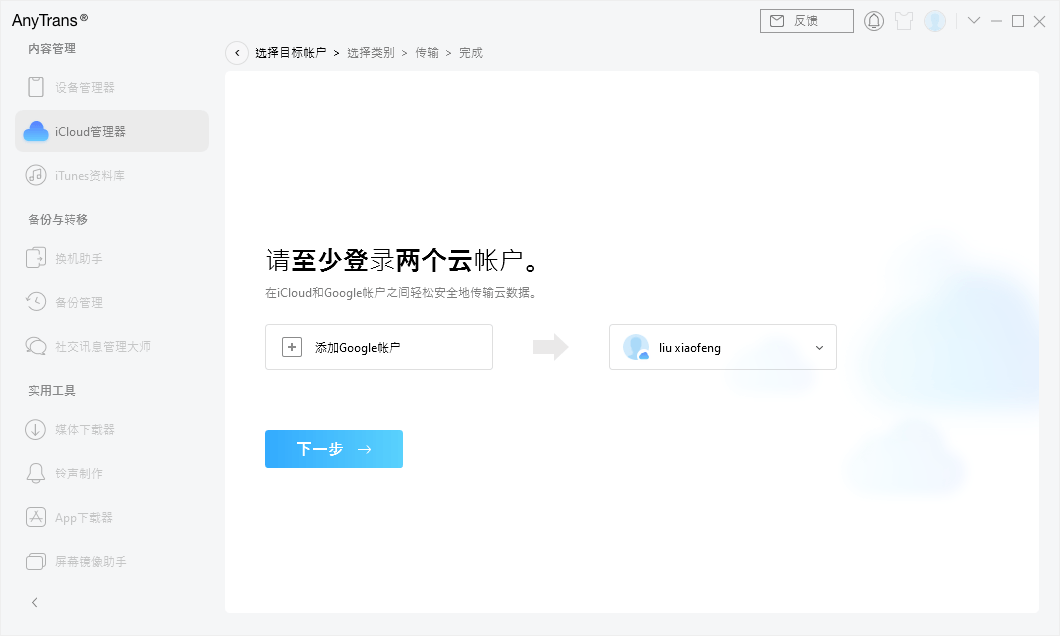Open 设备管理器 in the sidebar
The height and width of the screenshot is (636, 1060).
coord(112,87)
